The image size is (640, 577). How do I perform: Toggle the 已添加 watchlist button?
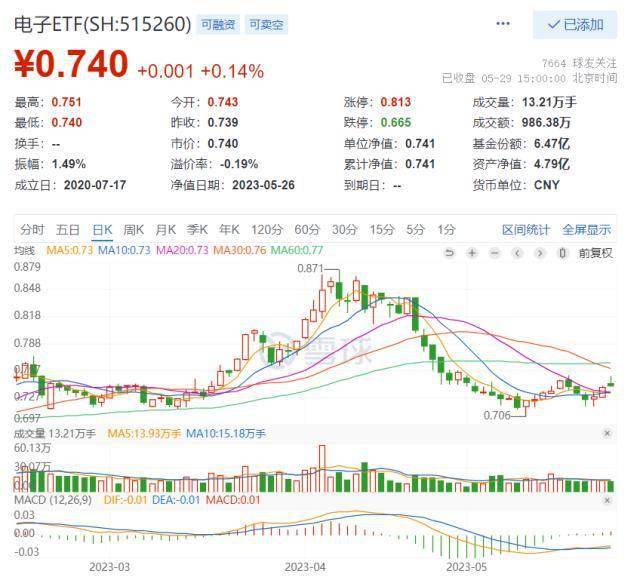click(x=575, y=24)
